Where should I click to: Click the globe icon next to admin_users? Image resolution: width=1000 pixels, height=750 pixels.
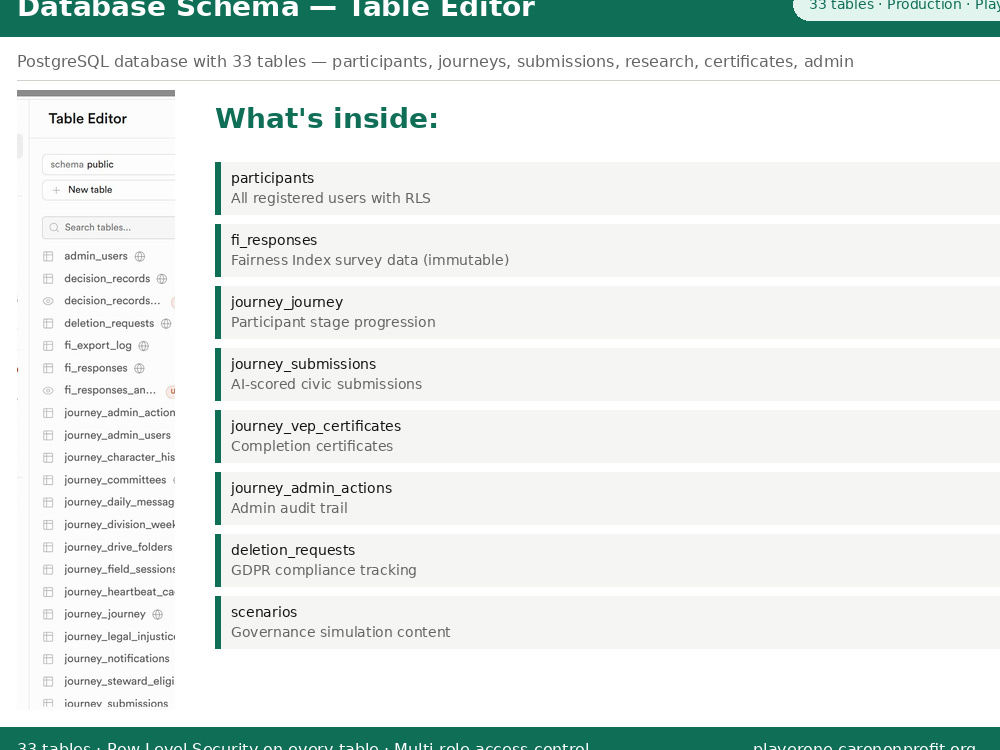pos(140,256)
